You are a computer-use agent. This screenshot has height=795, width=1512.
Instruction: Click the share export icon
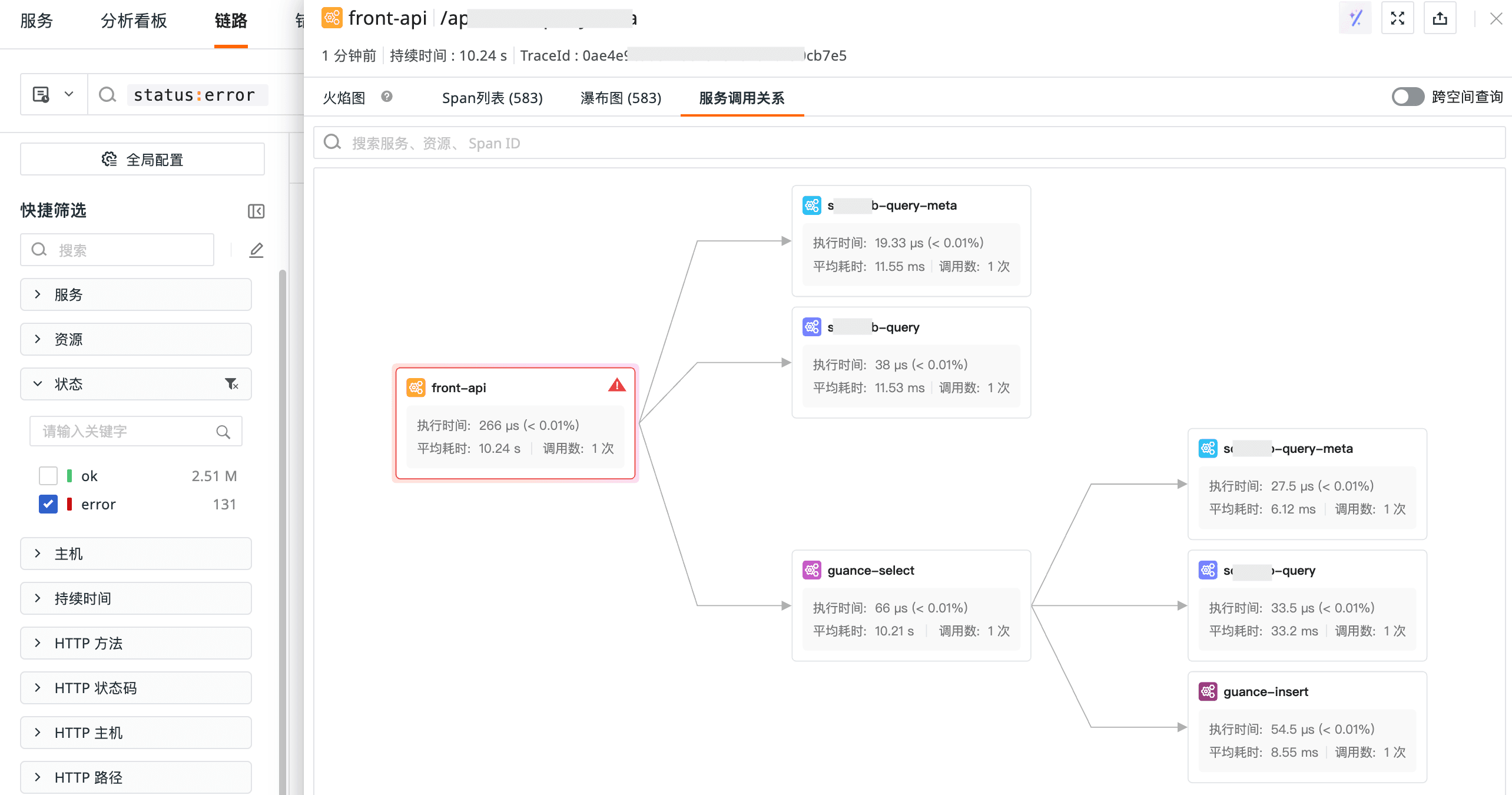click(1440, 18)
